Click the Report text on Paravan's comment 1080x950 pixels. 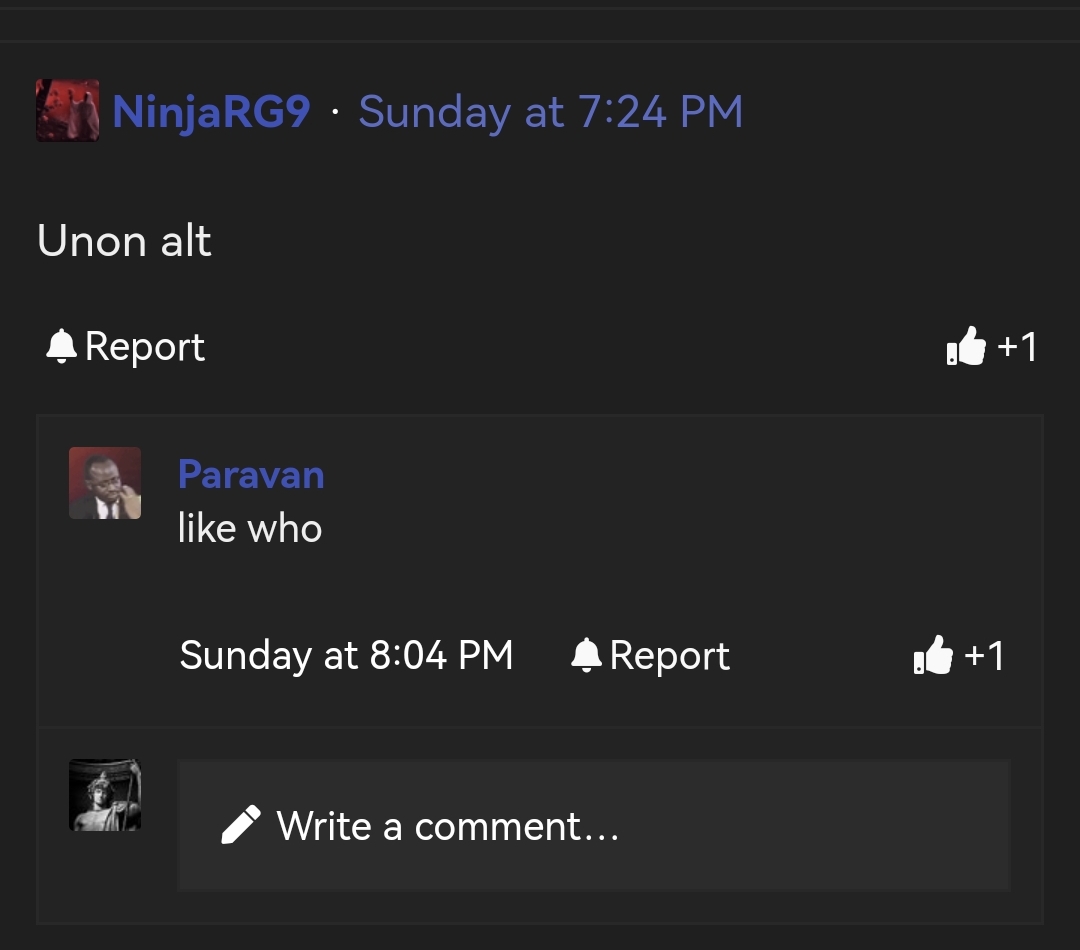(669, 656)
